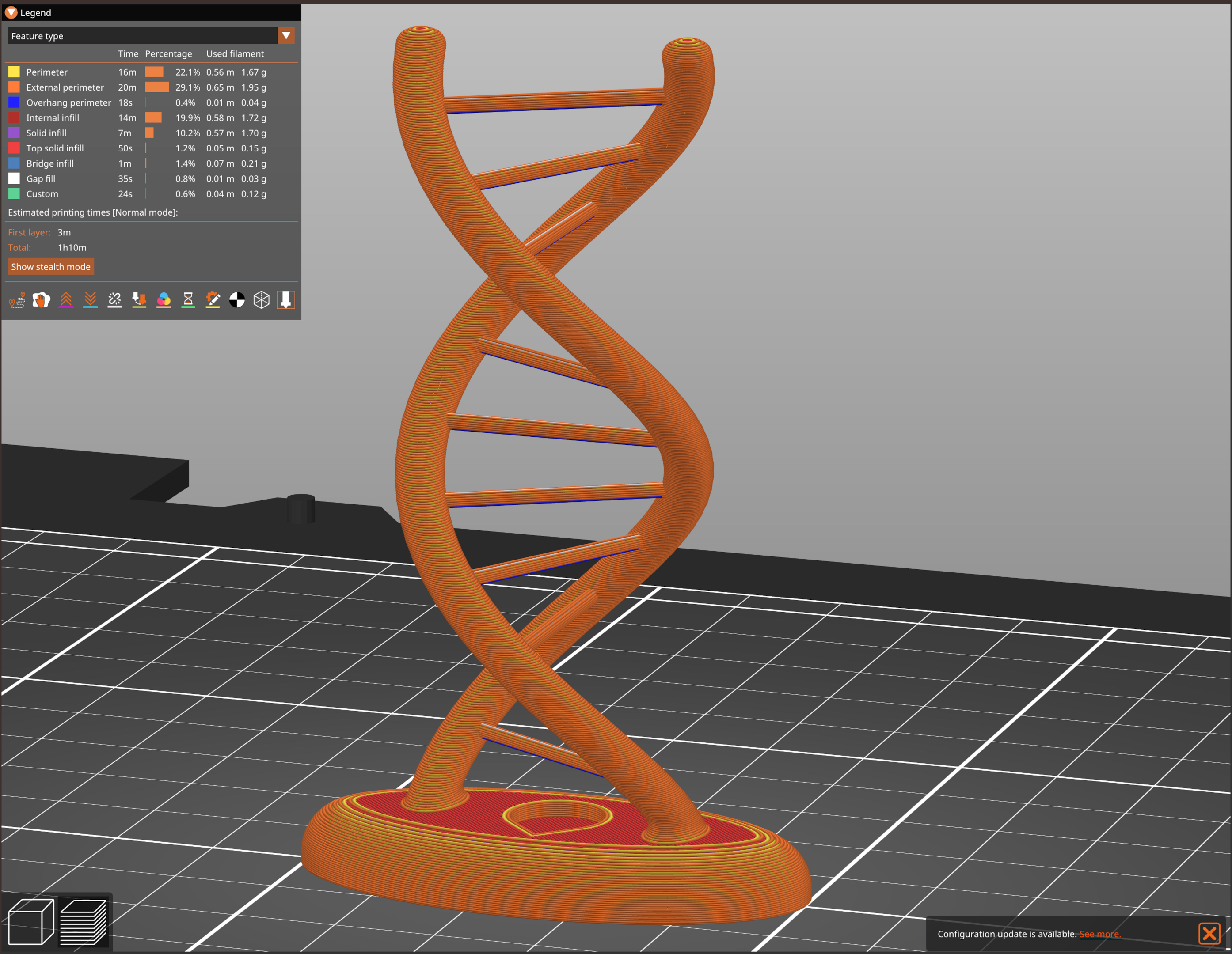Toggle seams display
Image resolution: width=1232 pixels, height=954 pixels.
(114, 299)
